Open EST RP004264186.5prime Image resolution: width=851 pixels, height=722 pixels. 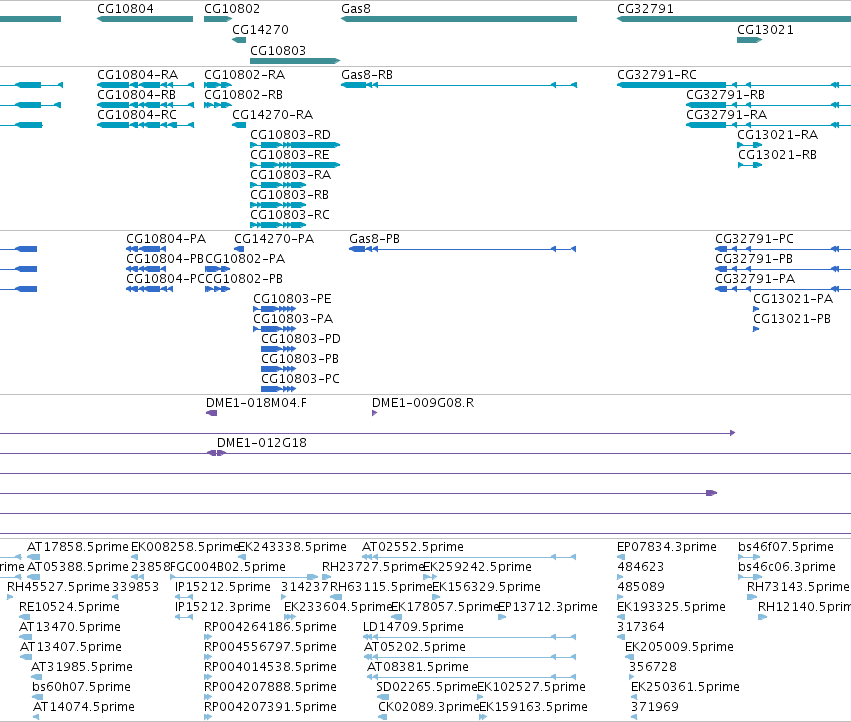tap(208, 637)
